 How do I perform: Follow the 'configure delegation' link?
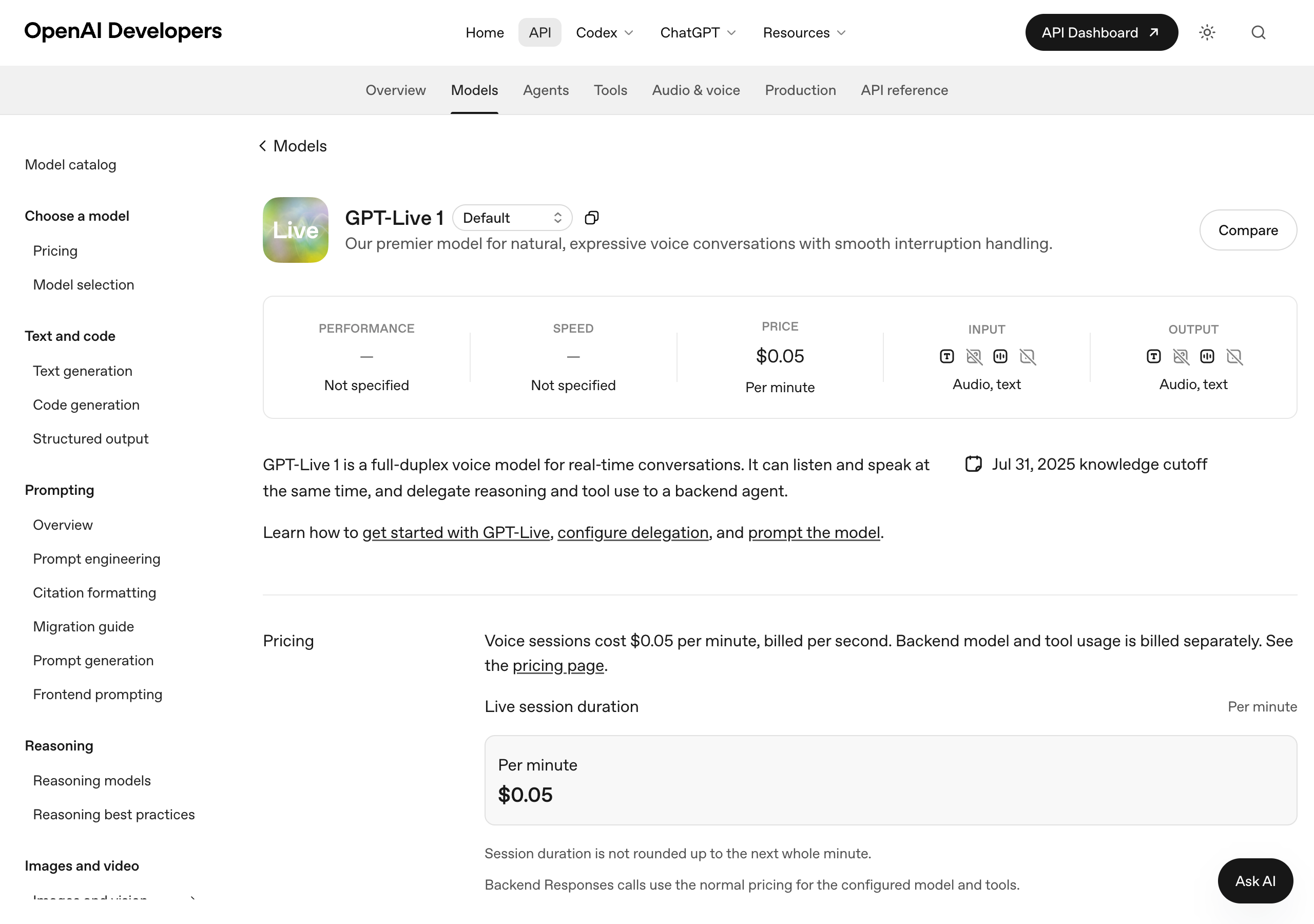point(633,532)
